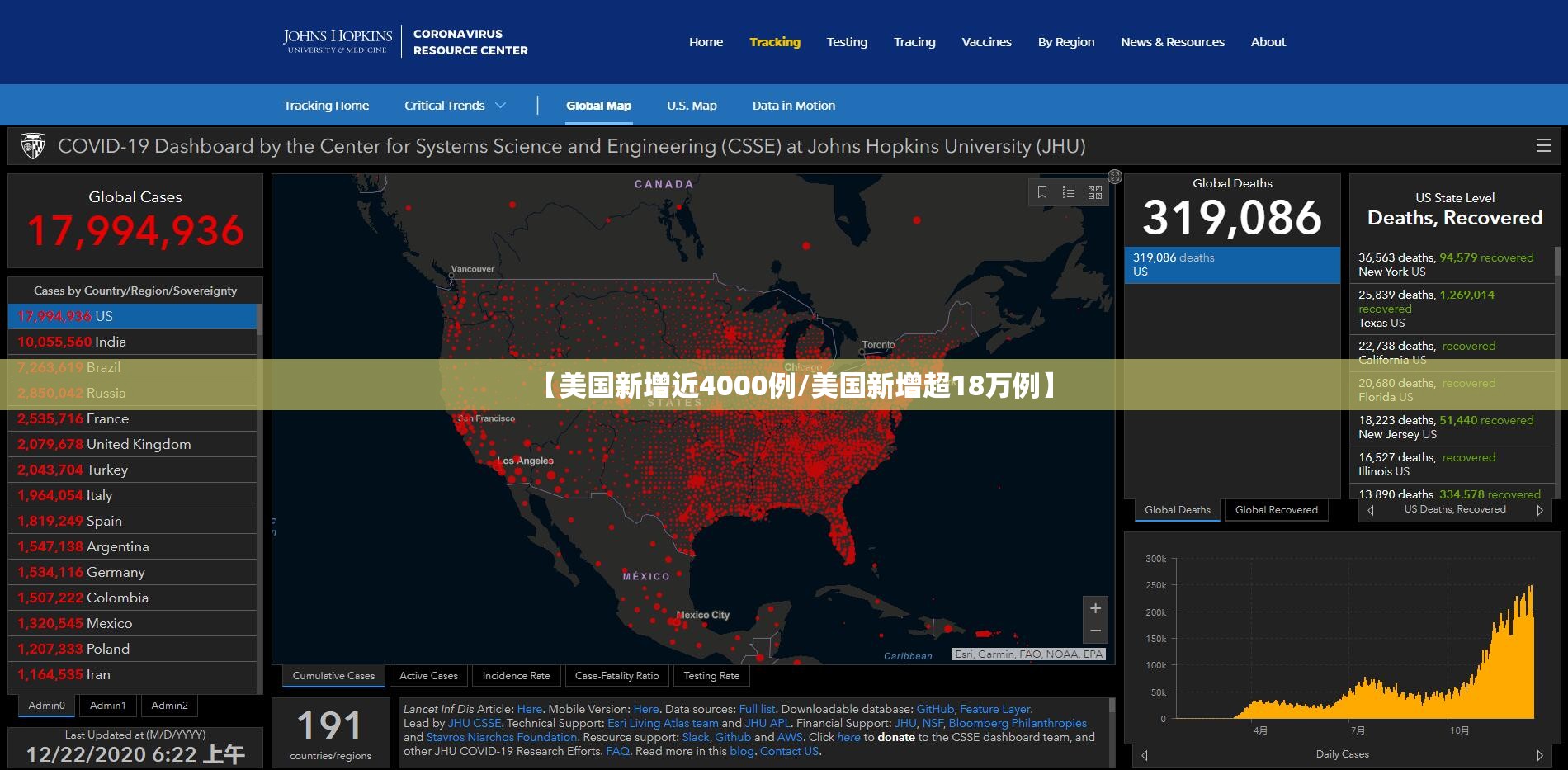Select the Testing Rate map tab

click(x=711, y=676)
